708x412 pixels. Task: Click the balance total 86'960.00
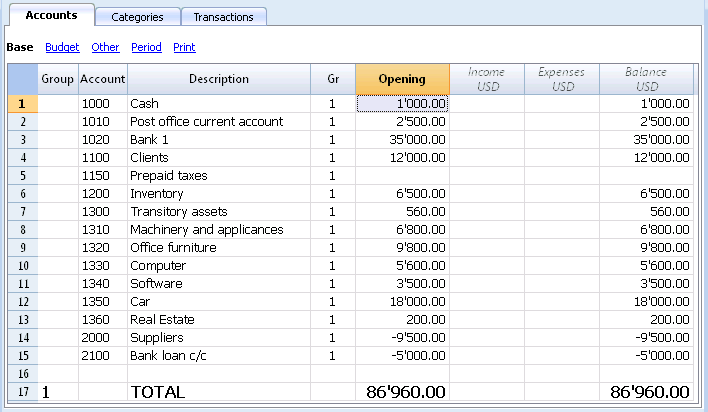tap(646, 392)
